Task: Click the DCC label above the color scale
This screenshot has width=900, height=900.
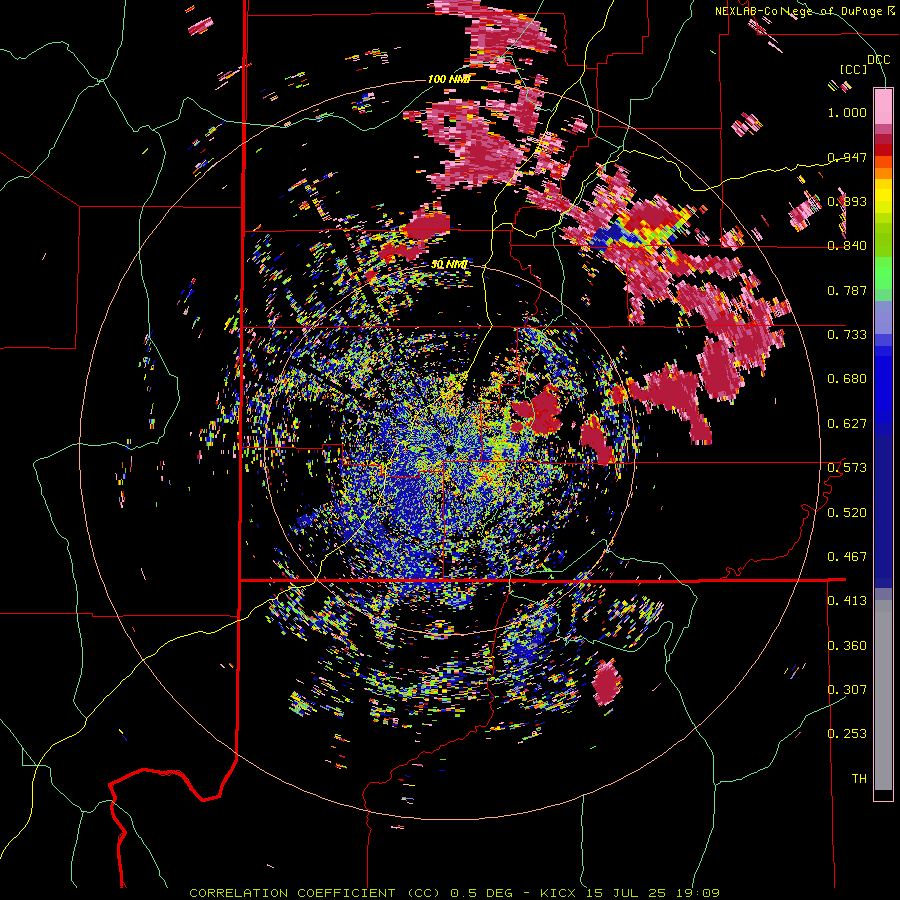Action: point(878,60)
